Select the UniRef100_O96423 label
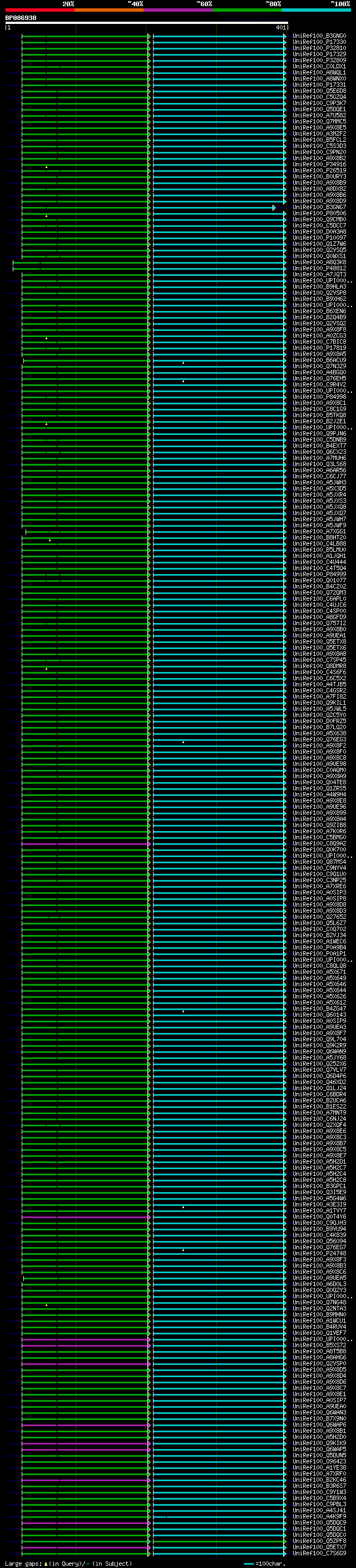Image resolution: width=356 pixels, height=1568 pixels. (x=319, y=1461)
